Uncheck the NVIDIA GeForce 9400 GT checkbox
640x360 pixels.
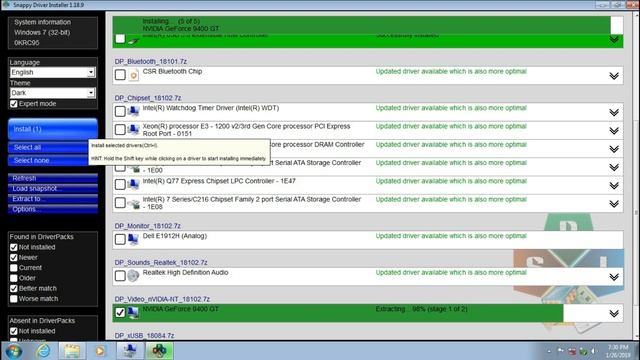click(x=120, y=312)
